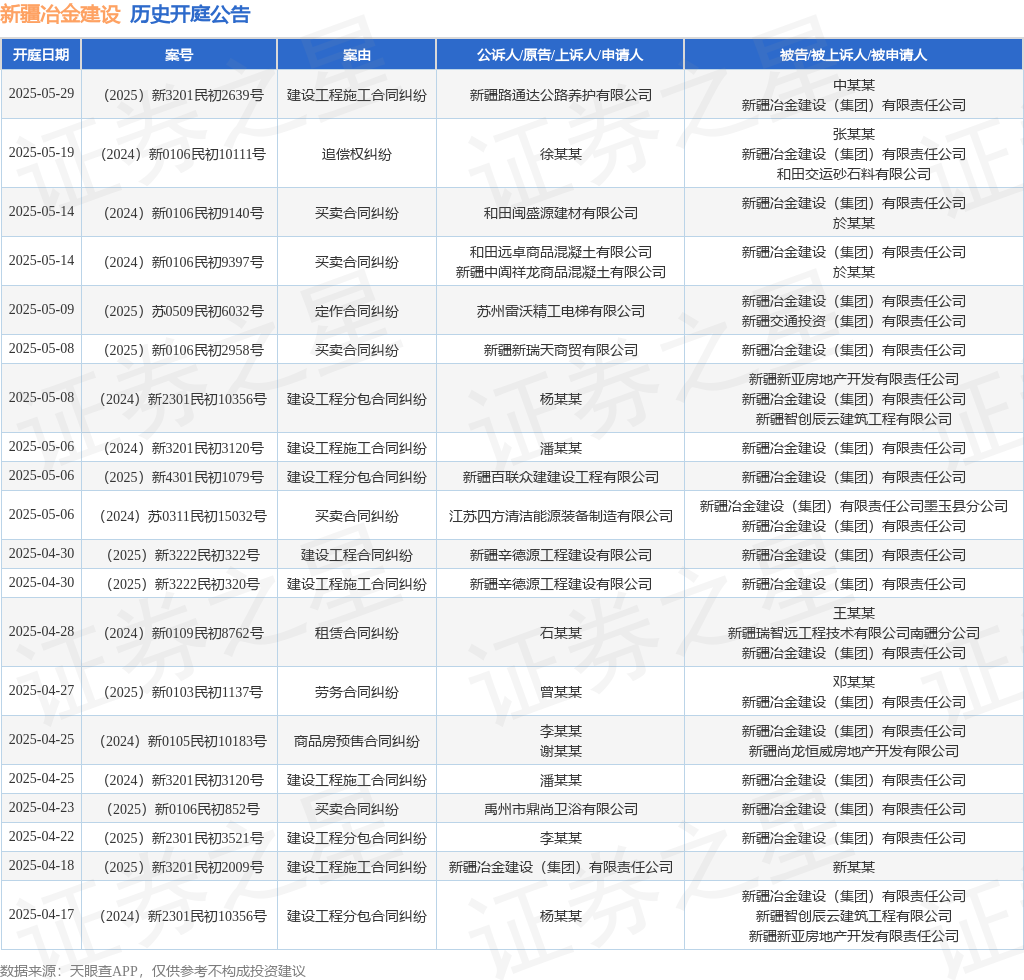1024x980 pixels.
Task: Select the date 2025-04-28
Action: tap(41, 631)
